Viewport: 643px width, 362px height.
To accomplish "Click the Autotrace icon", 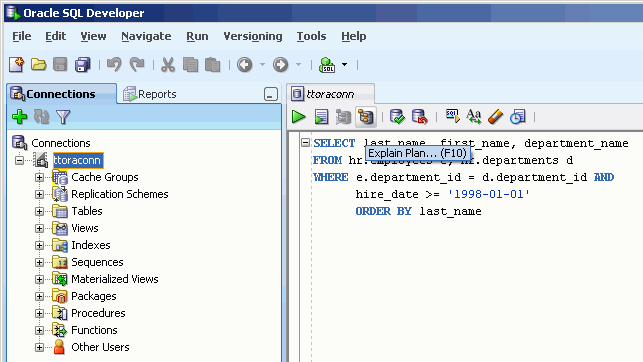I will tap(343, 117).
